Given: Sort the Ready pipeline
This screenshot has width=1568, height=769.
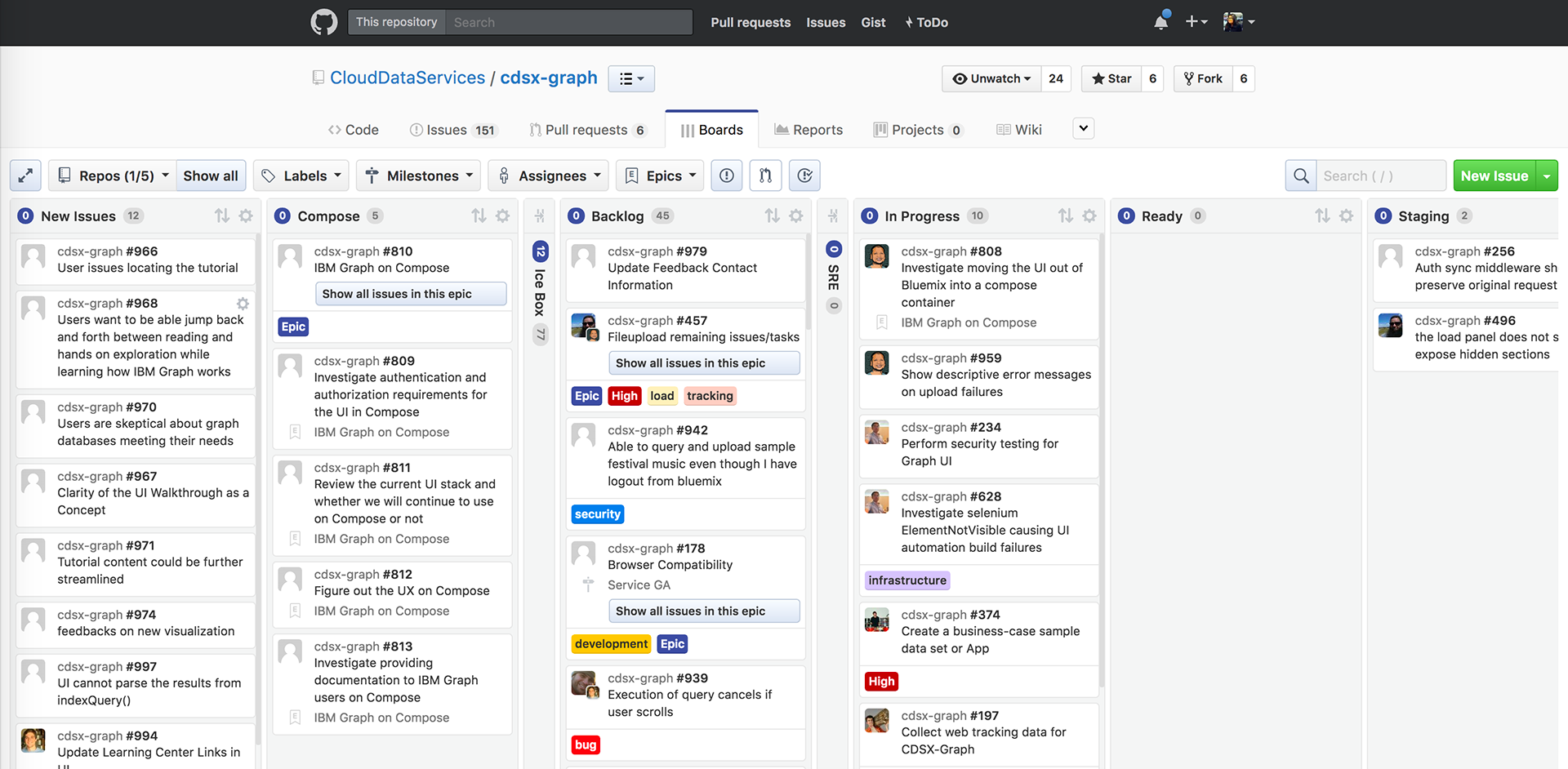Looking at the screenshot, I should click(1323, 216).
